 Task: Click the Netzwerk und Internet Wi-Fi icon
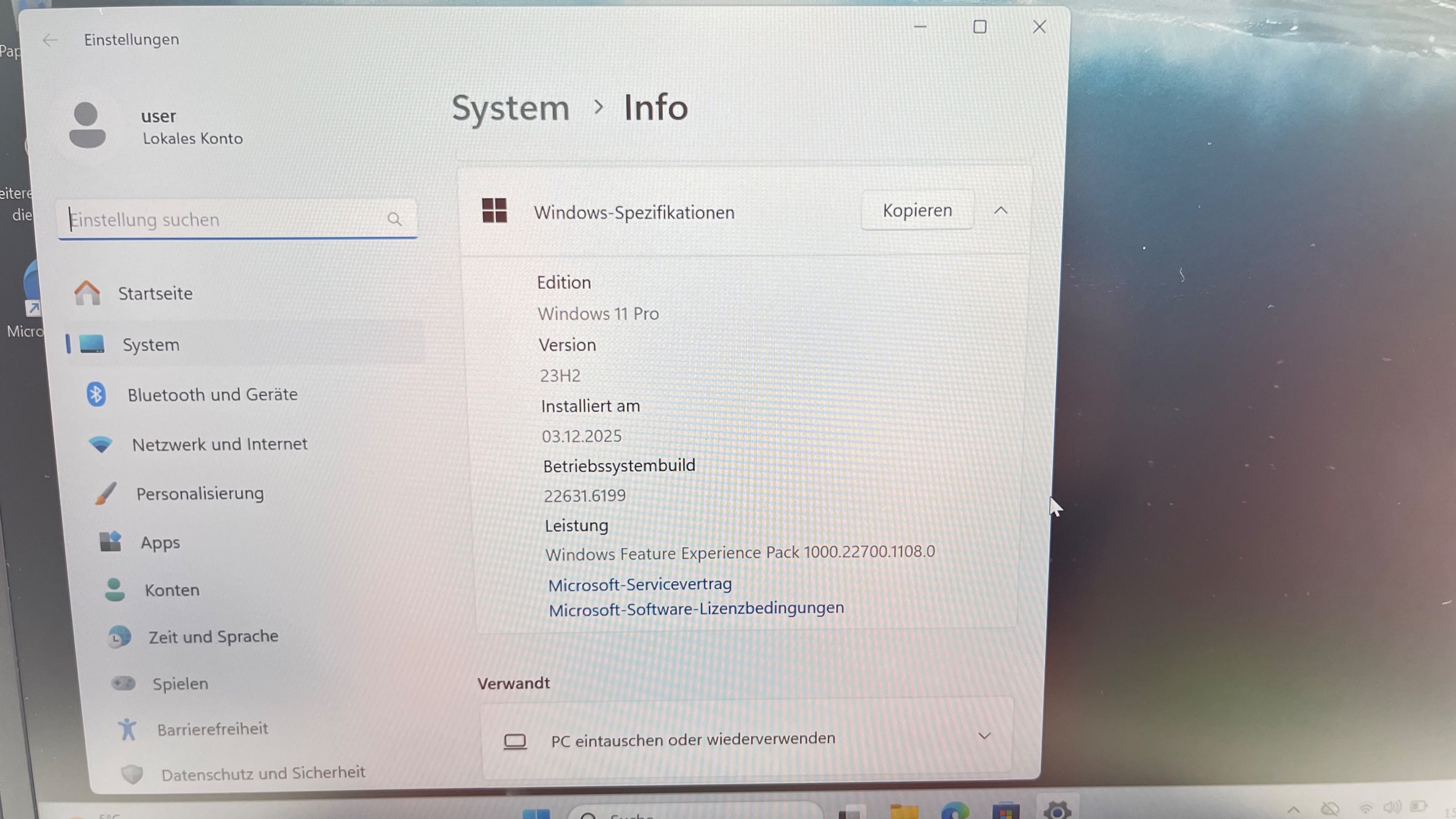click(101, 444)
